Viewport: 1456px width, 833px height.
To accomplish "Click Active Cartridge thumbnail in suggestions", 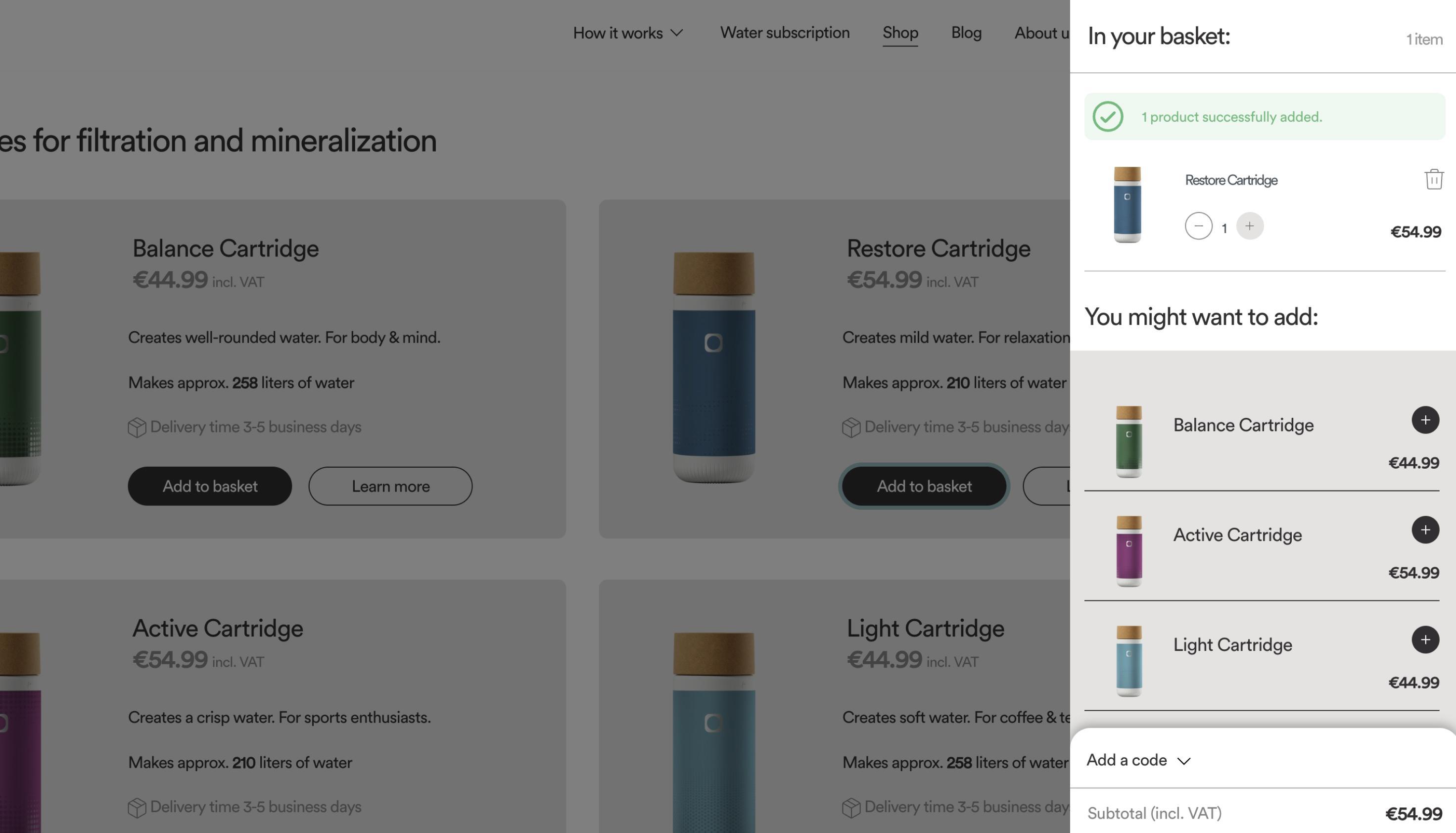I will tap(1129, 551).
